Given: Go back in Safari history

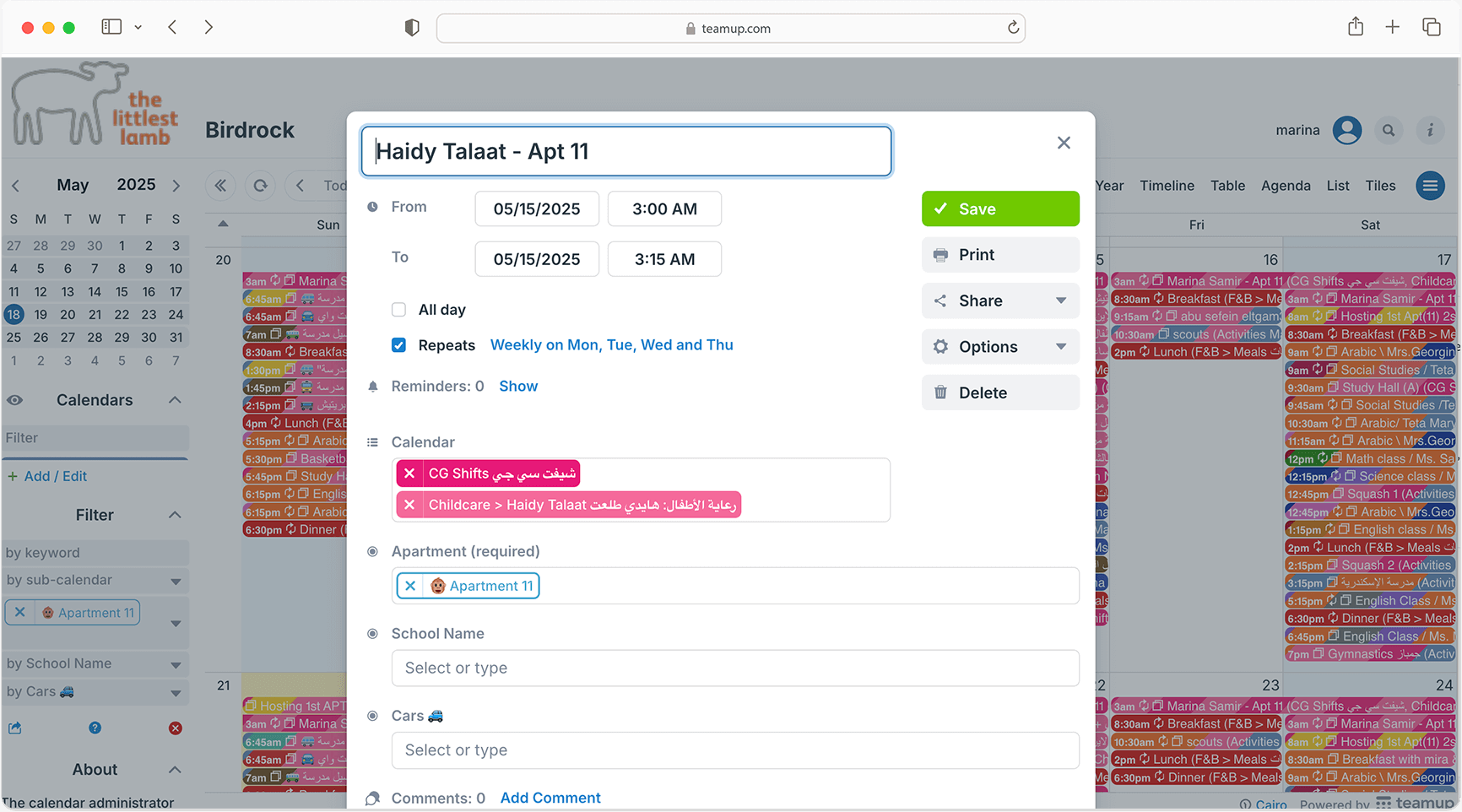Looking at the screenshot, I should [x=172, y=27].
